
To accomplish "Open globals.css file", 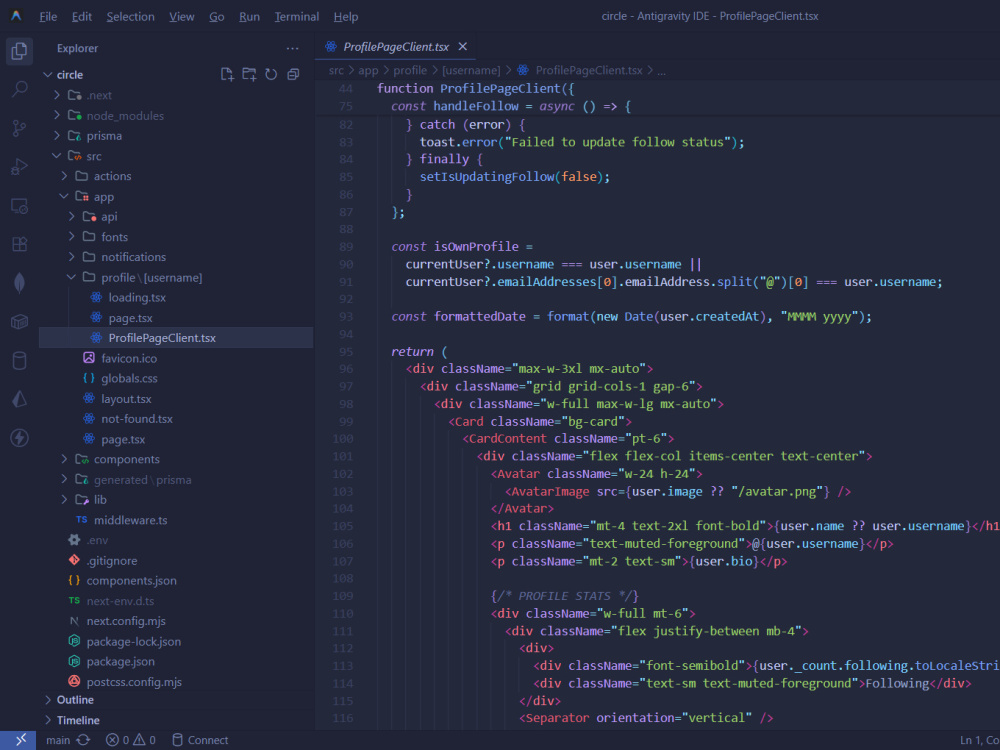I will coord(176,378).
